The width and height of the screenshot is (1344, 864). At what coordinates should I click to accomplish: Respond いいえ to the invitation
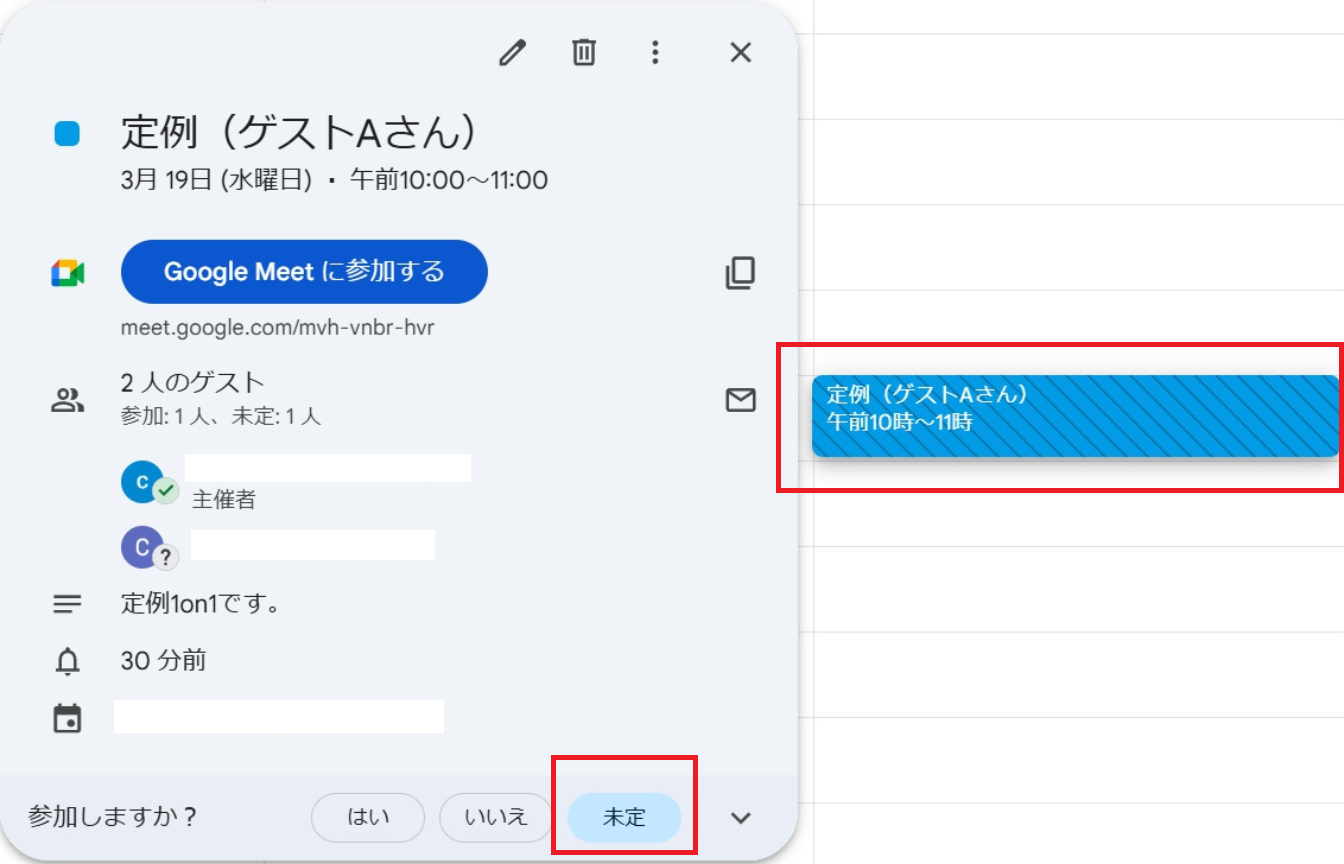click(496, 817)
